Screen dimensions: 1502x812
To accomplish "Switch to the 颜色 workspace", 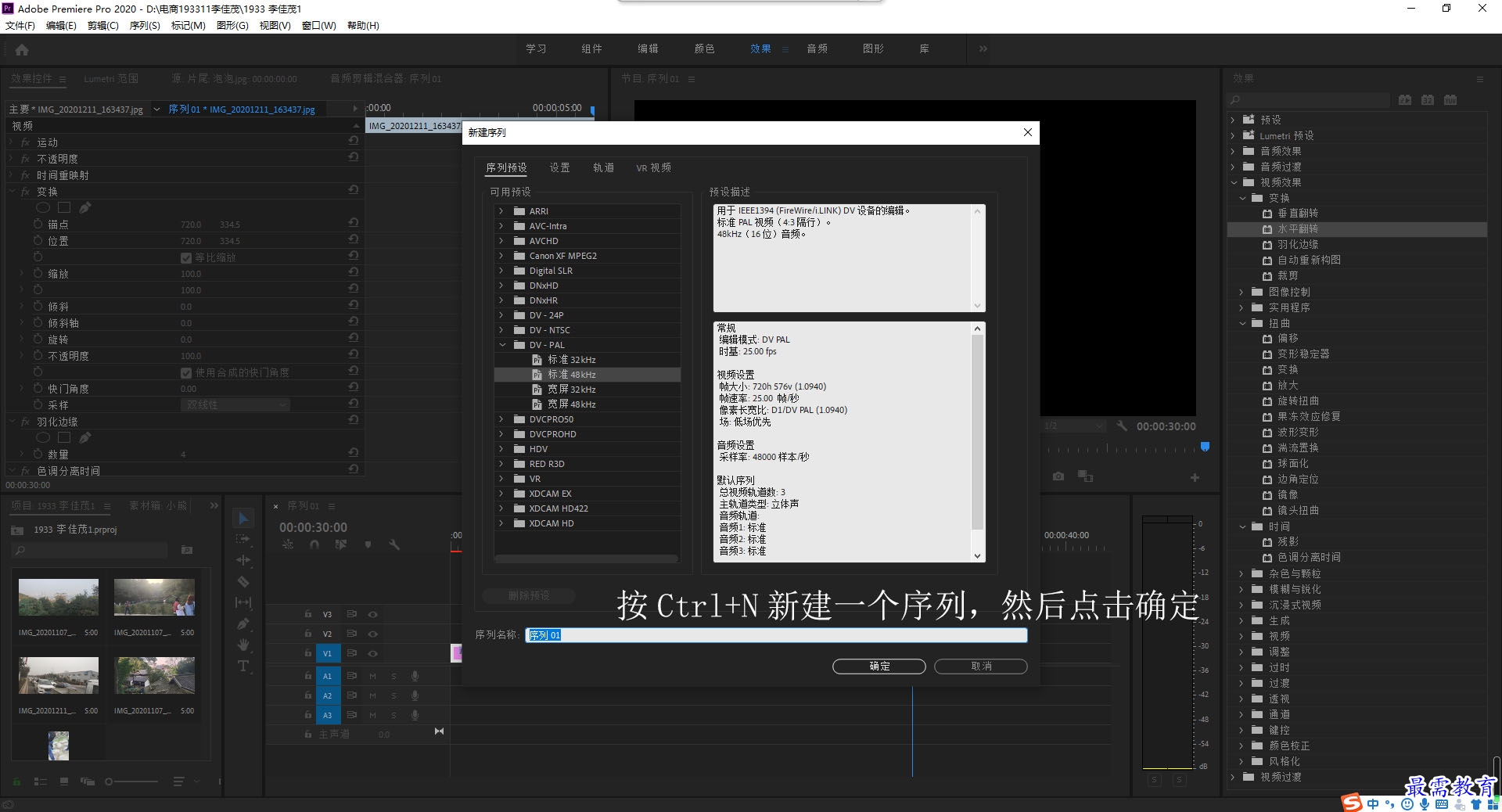I will tap(705, 49).
